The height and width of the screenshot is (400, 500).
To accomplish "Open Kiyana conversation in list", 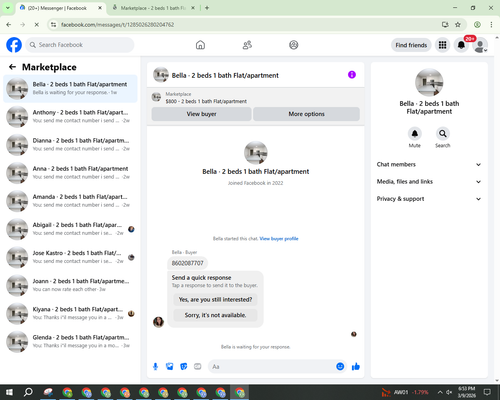I will coord(70,313).
